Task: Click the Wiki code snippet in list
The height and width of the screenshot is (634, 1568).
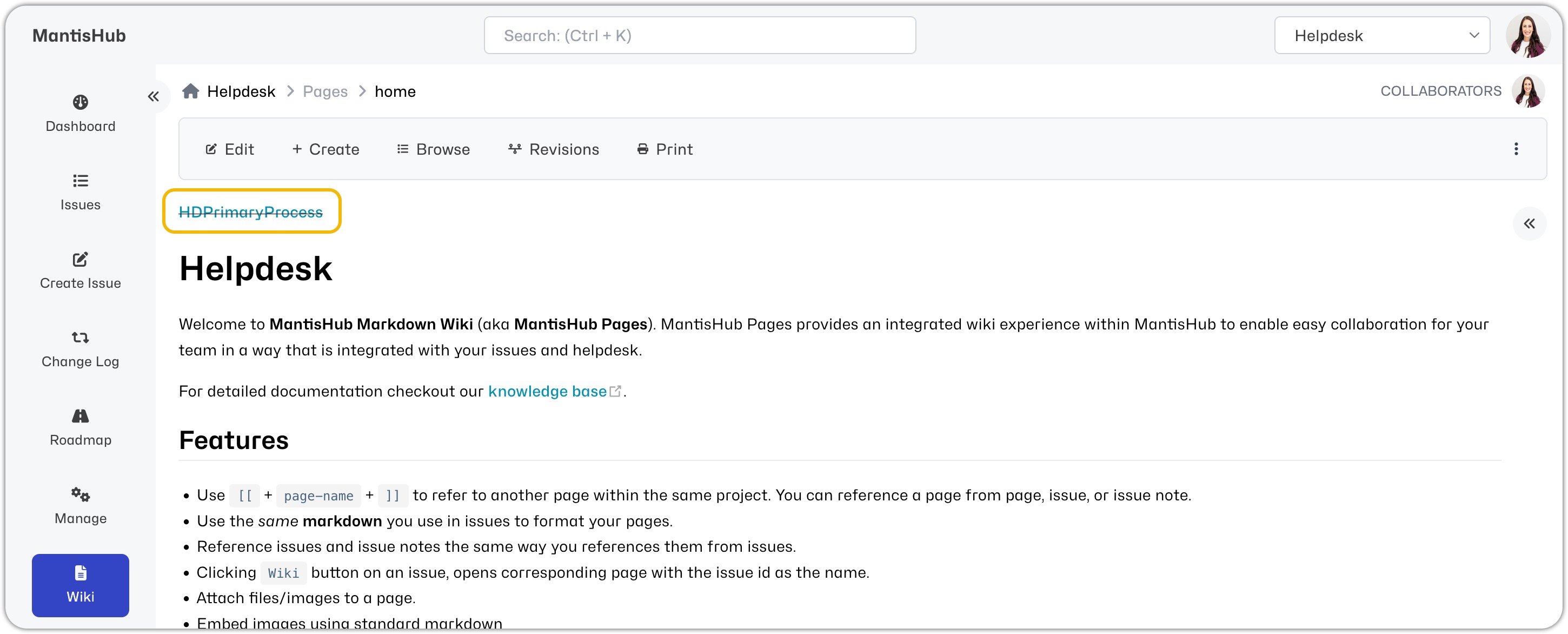Action: (x=284, y=573)
